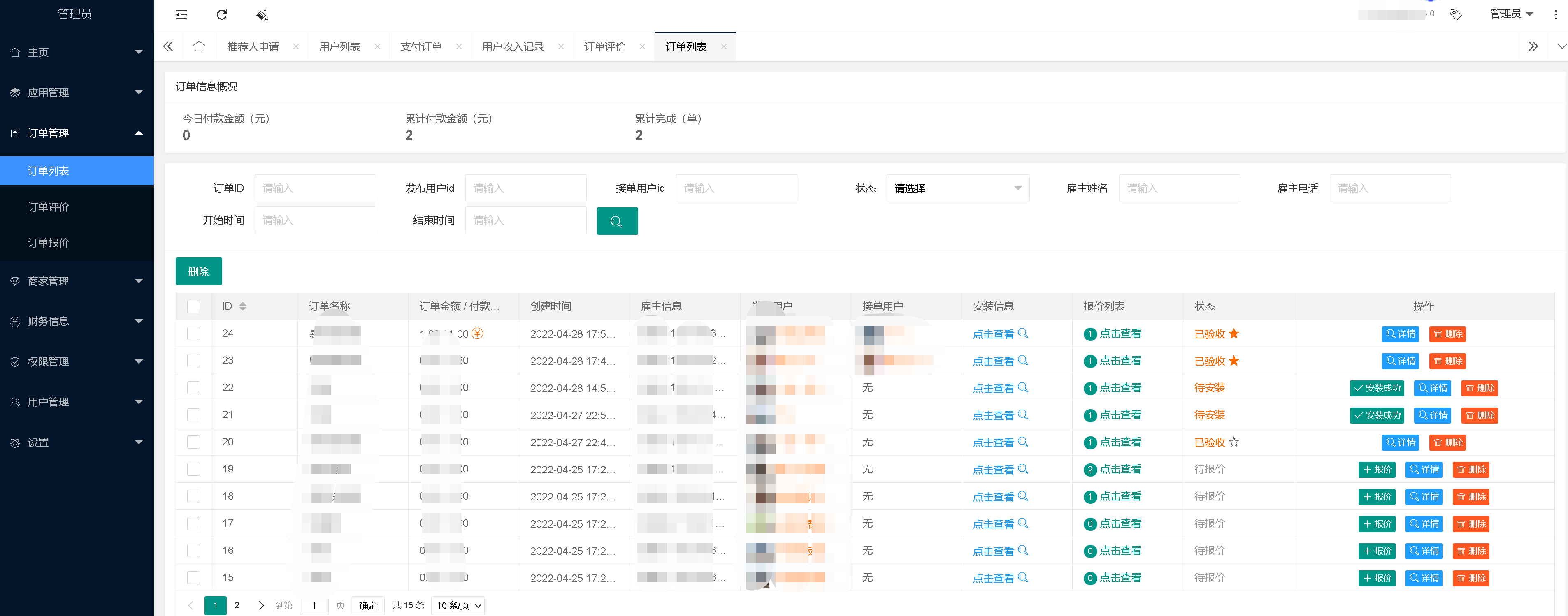Switch to the 用户列表 tab
This screenshot has width=1568, height=616.
click(340, 47)
